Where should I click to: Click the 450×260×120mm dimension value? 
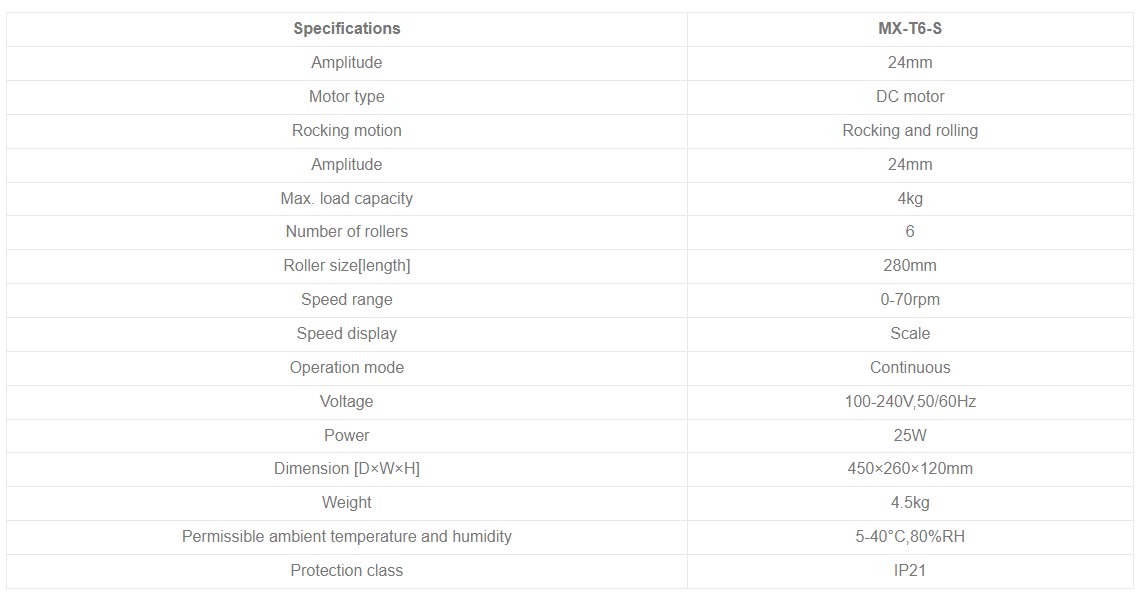pyautogui.click(x=909, y=468)
